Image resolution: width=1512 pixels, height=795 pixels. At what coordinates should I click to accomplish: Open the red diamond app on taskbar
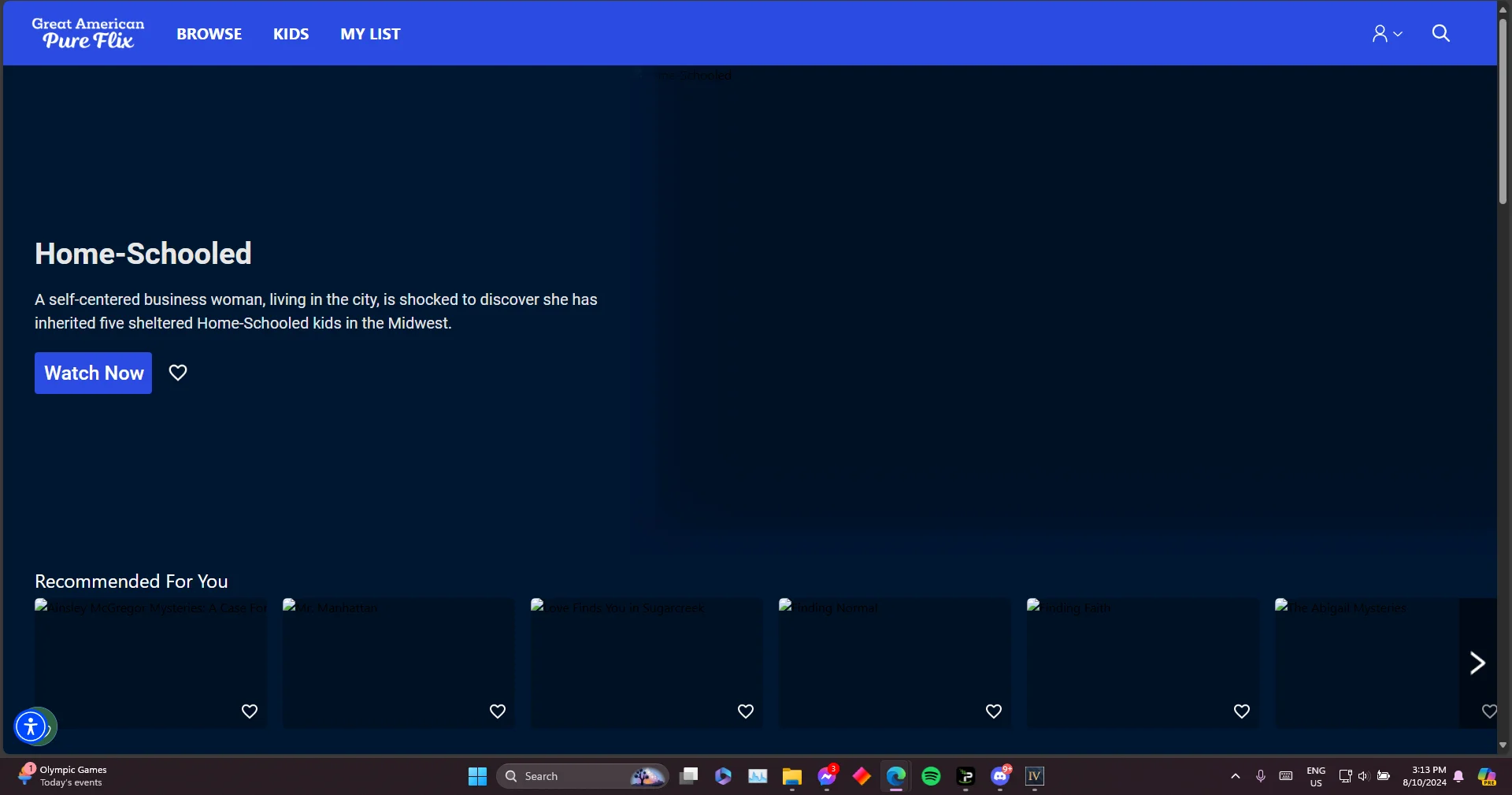[x=862, y=776]
